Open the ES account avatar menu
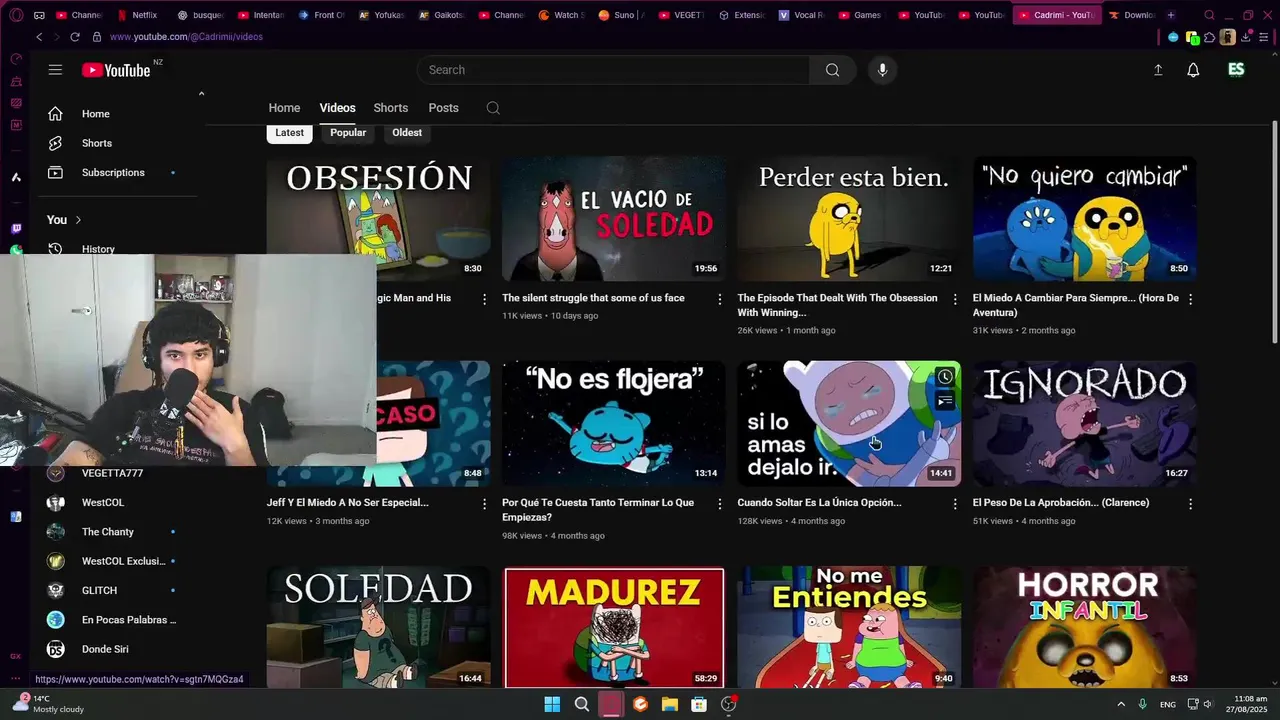This screenshot has height=720, width=1280. (x=1236, y=70)
